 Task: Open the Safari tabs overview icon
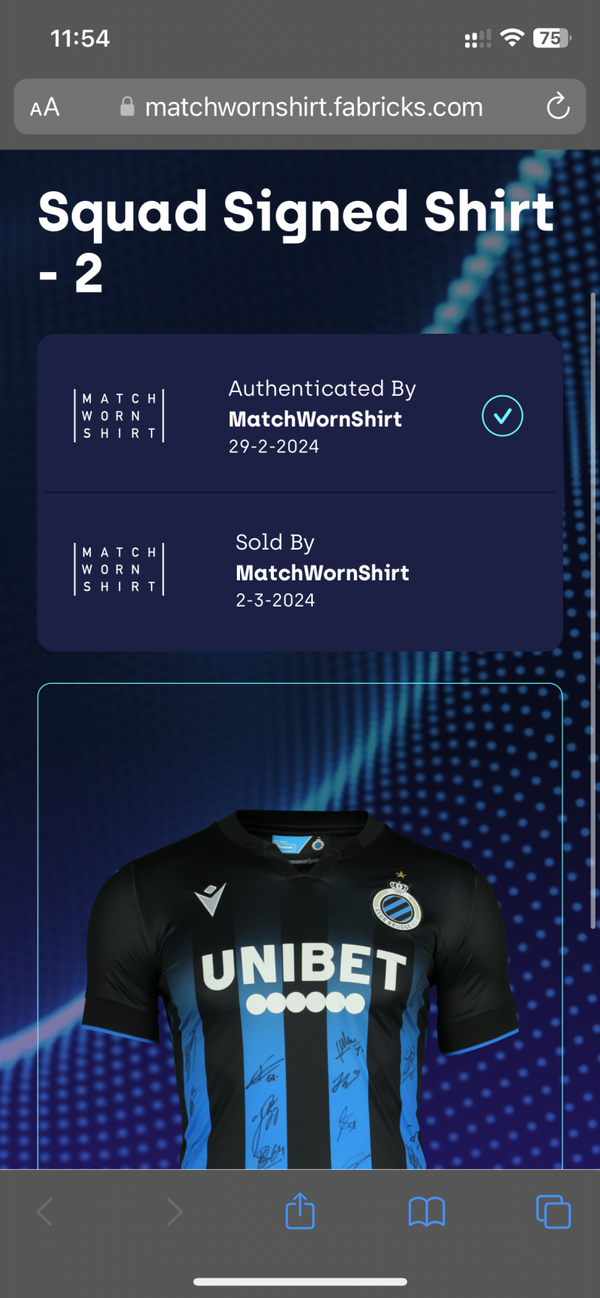click(553, 1211)
